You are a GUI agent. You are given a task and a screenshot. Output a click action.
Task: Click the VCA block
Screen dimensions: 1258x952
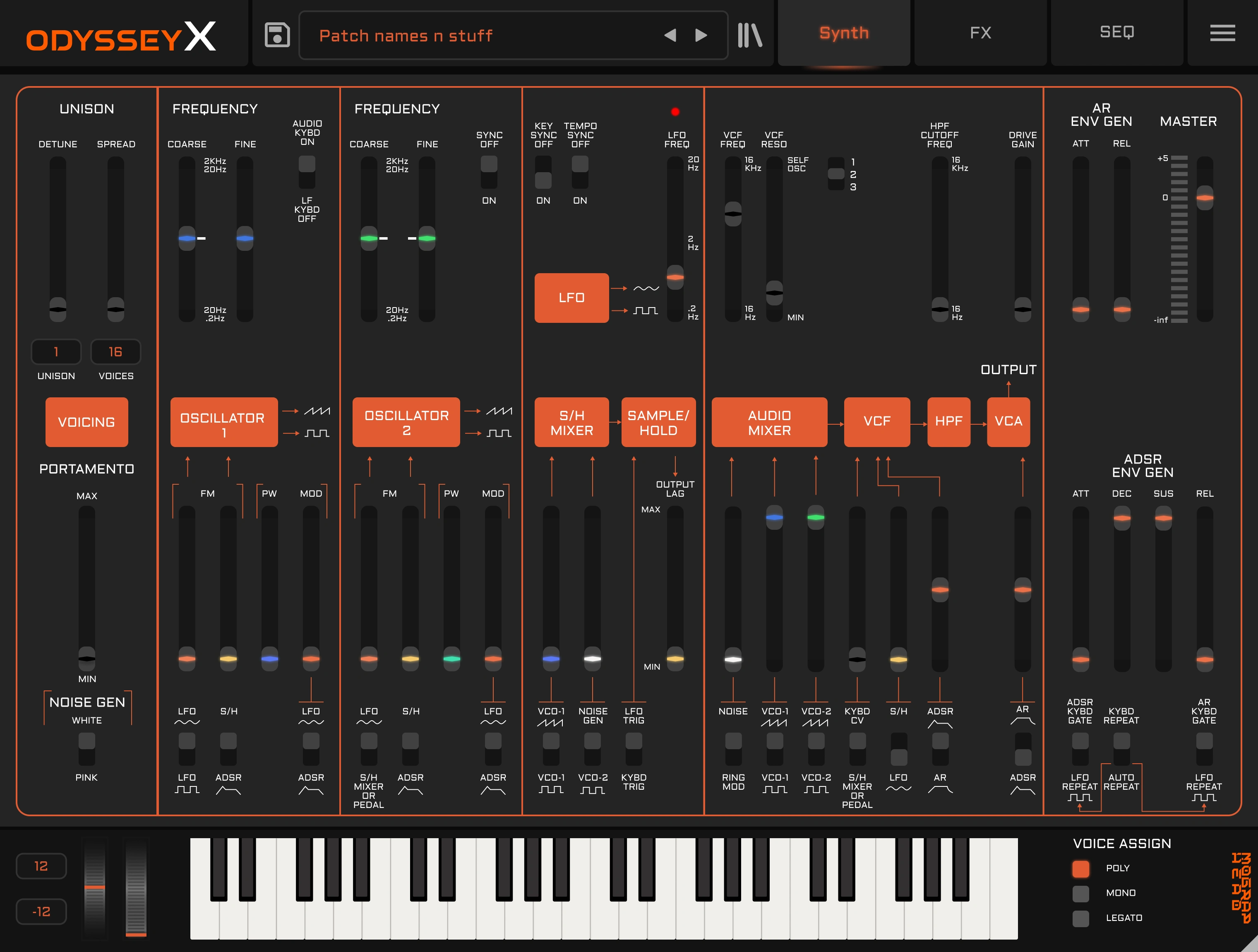click(1008, 422)
